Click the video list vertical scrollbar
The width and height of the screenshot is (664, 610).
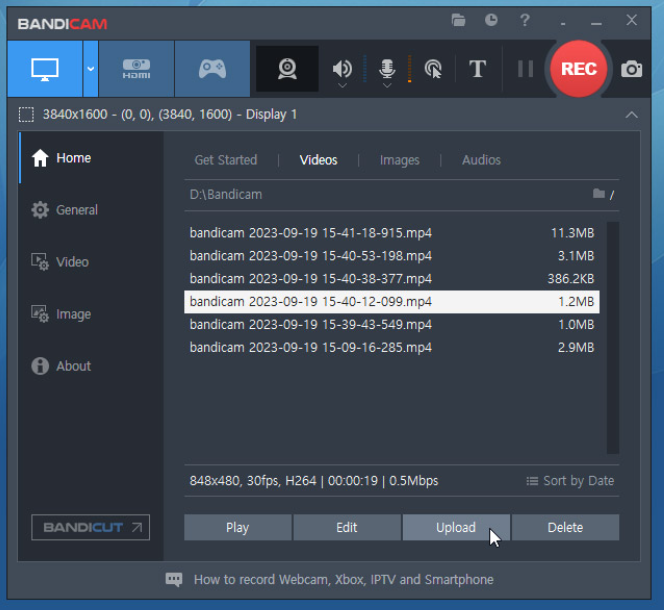(x=613, y=338)
